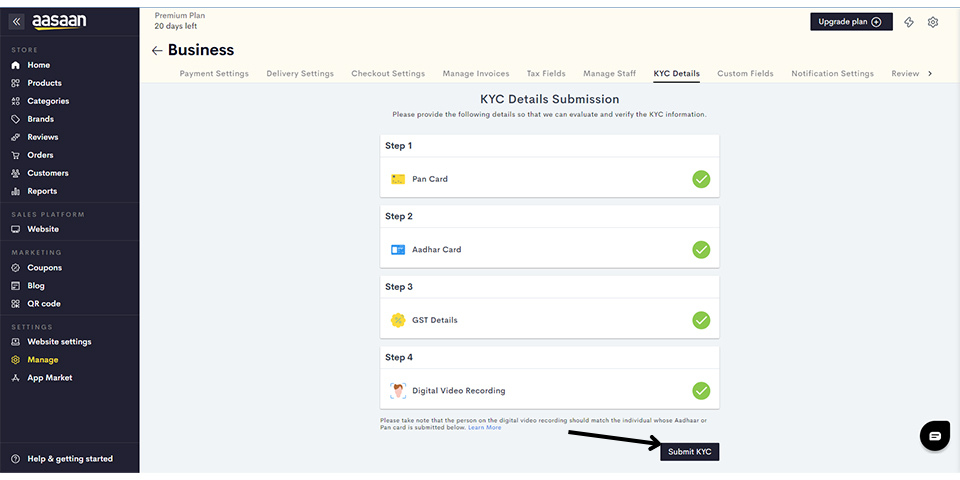Switch to Payment Settings tab

click(214, 73)
